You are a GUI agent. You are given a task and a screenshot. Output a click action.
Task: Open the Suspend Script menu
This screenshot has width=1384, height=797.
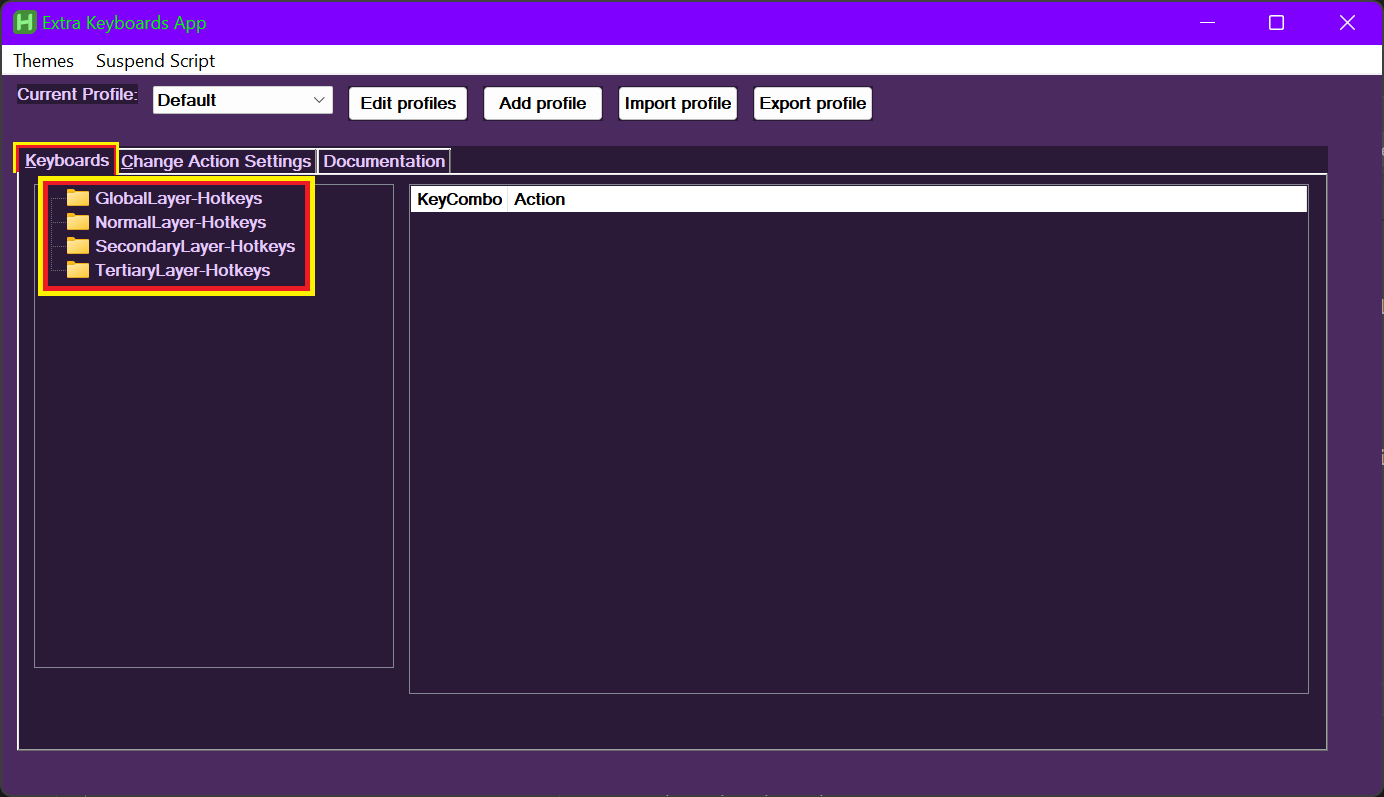(x=155, y=61)
